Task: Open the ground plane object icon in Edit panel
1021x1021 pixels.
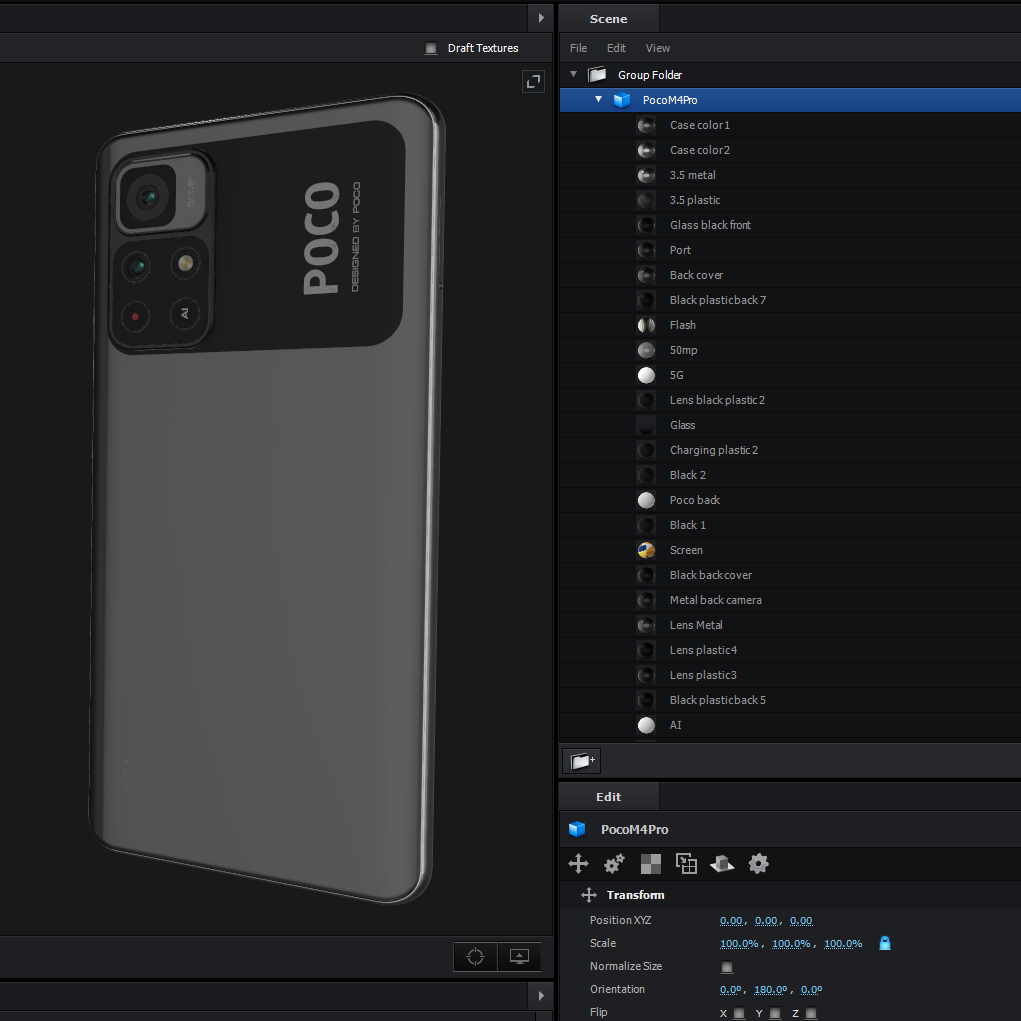Action: (722, 864)
